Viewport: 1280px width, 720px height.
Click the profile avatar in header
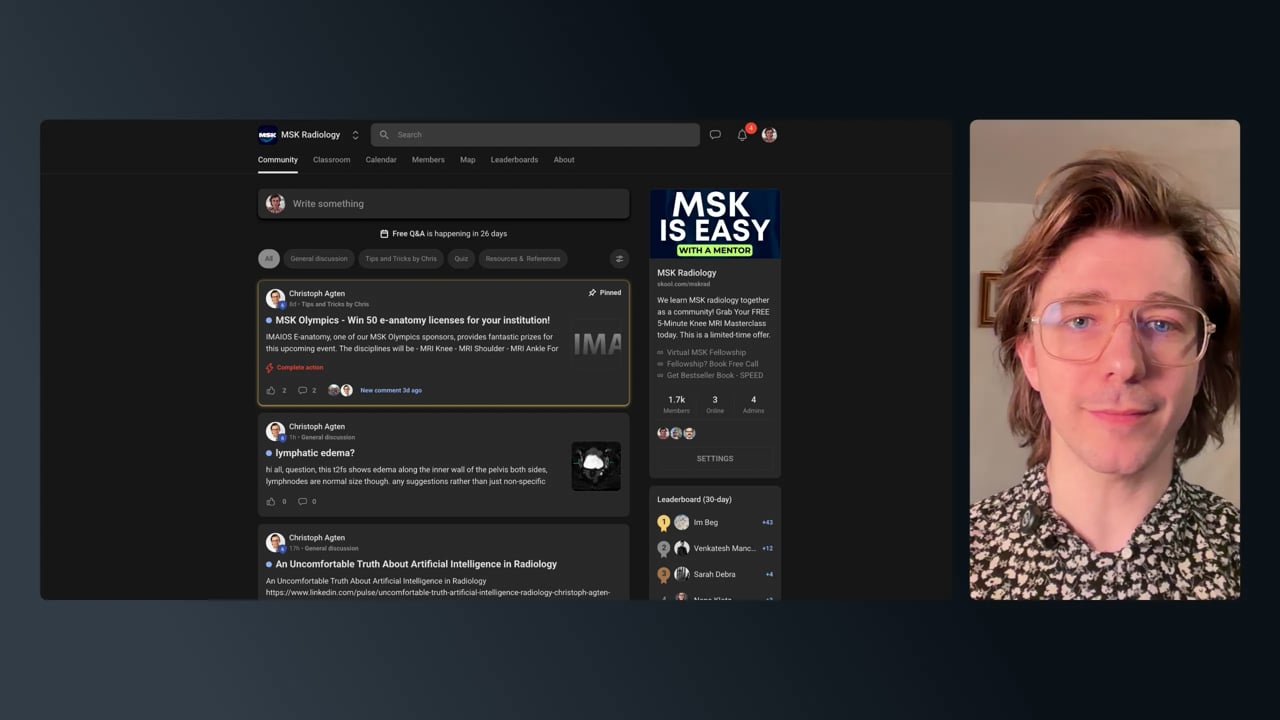(769, 135)
